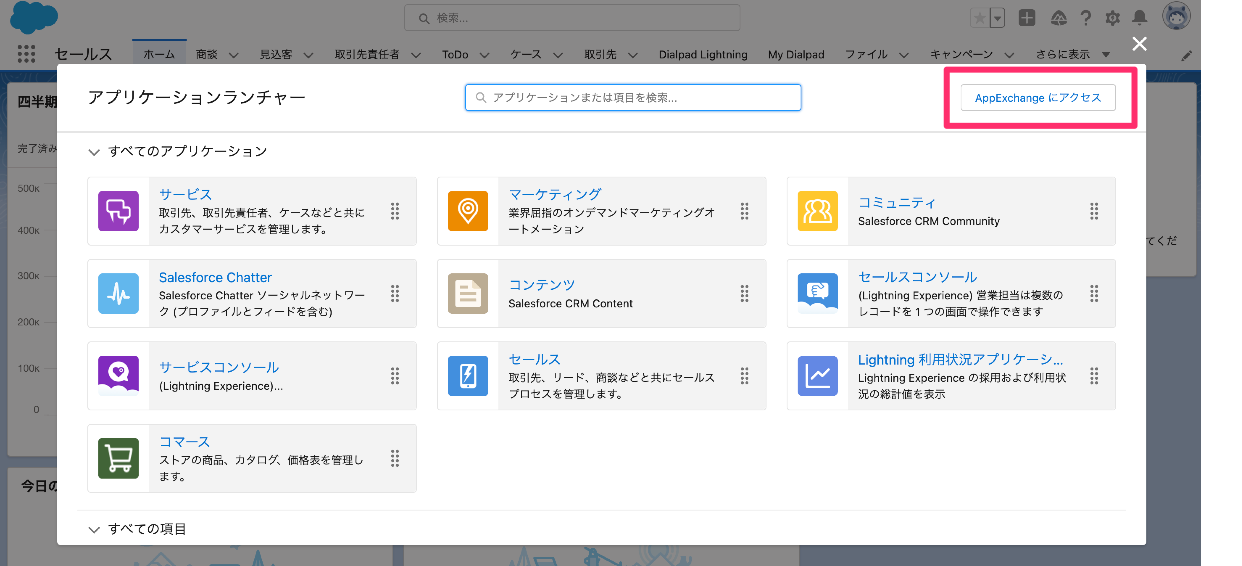Image resolution: width=1242 pixels, height=566 pixels.
Task: Open the App Launcher waffle grid icon
Action: (27, 54)
